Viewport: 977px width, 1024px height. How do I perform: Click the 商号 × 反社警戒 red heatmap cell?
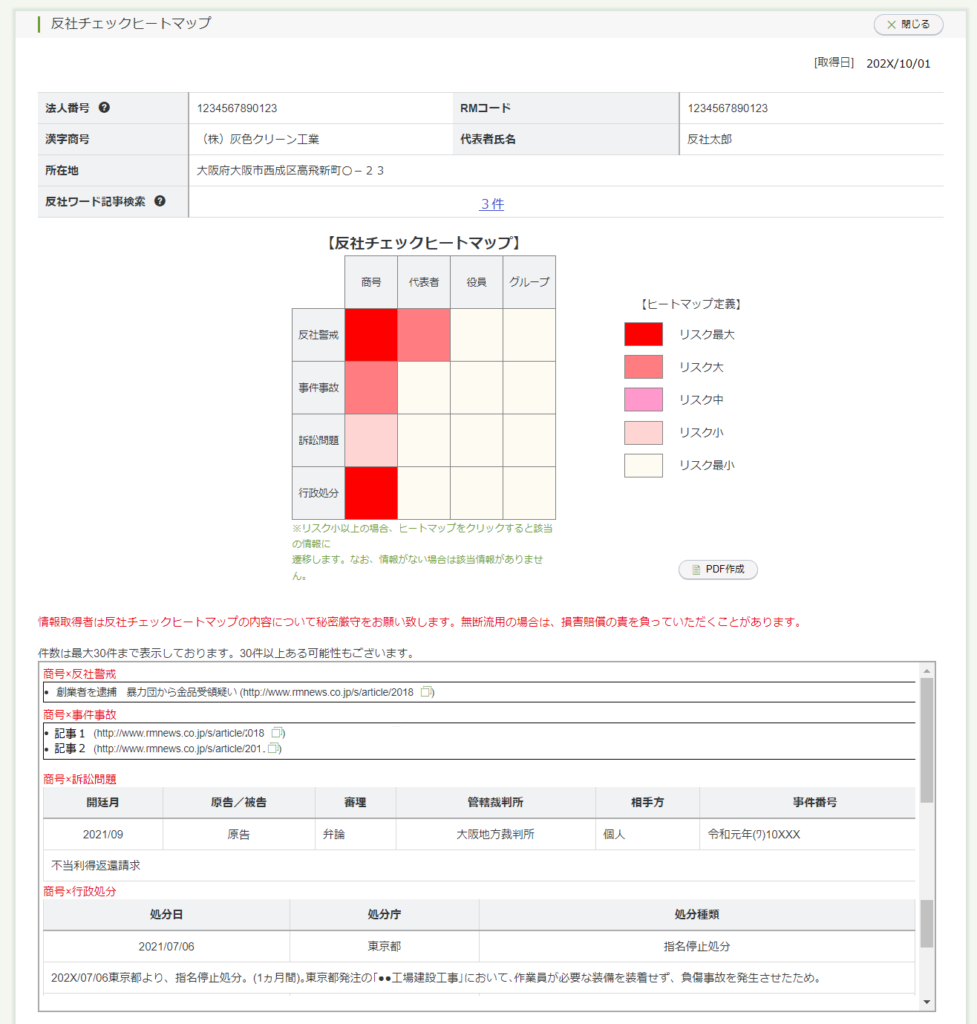point(371,335)
